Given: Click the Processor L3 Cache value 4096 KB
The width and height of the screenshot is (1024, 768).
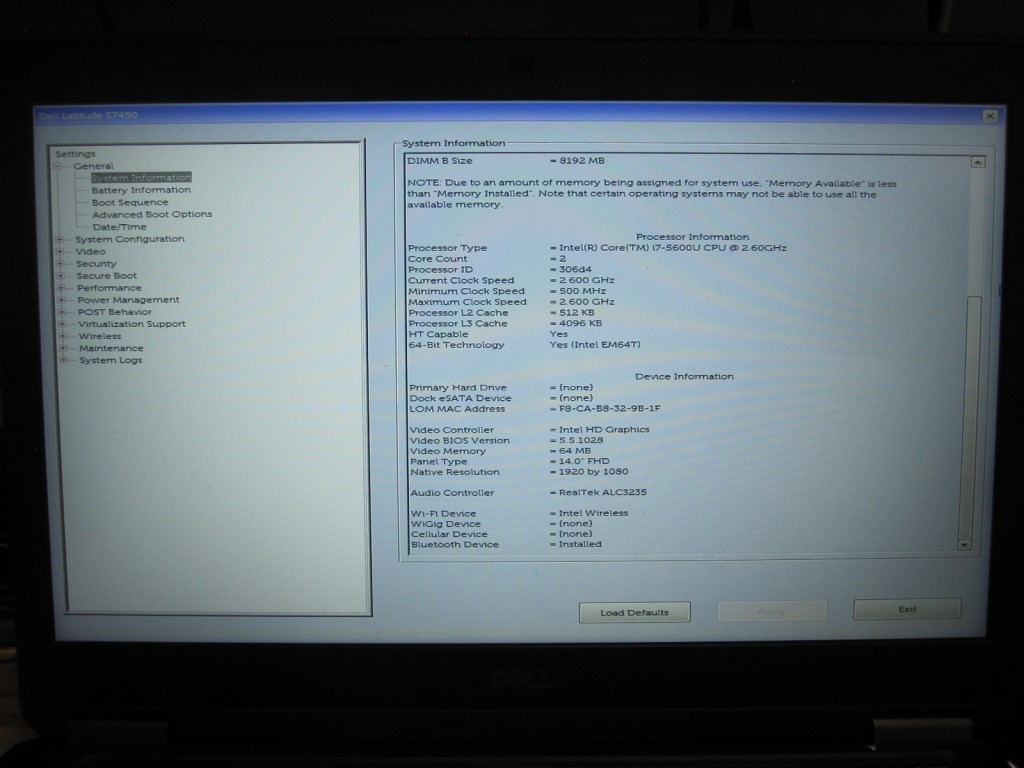Looking at the screenshot, I should tap(581, 323).
